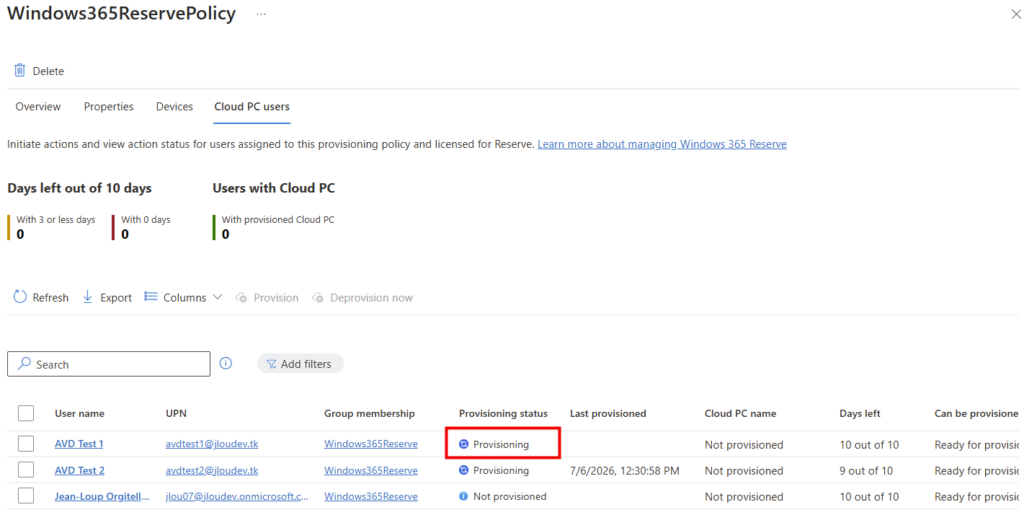Close the Windows365ReservePolicy pane

click(x=1016, y=14)
